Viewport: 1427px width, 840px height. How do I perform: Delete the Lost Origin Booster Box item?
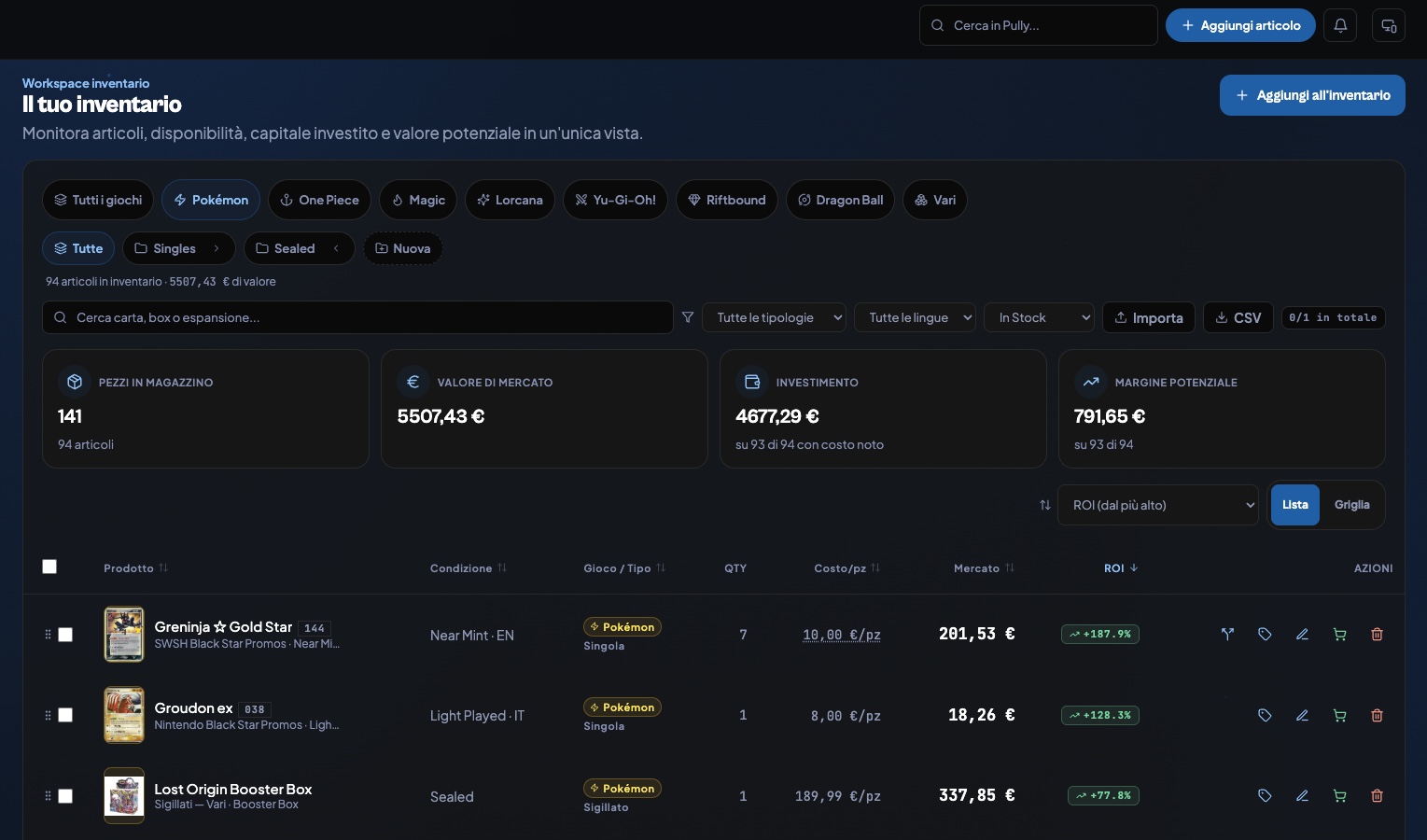pyautogui.click(x=1377, y=796)
